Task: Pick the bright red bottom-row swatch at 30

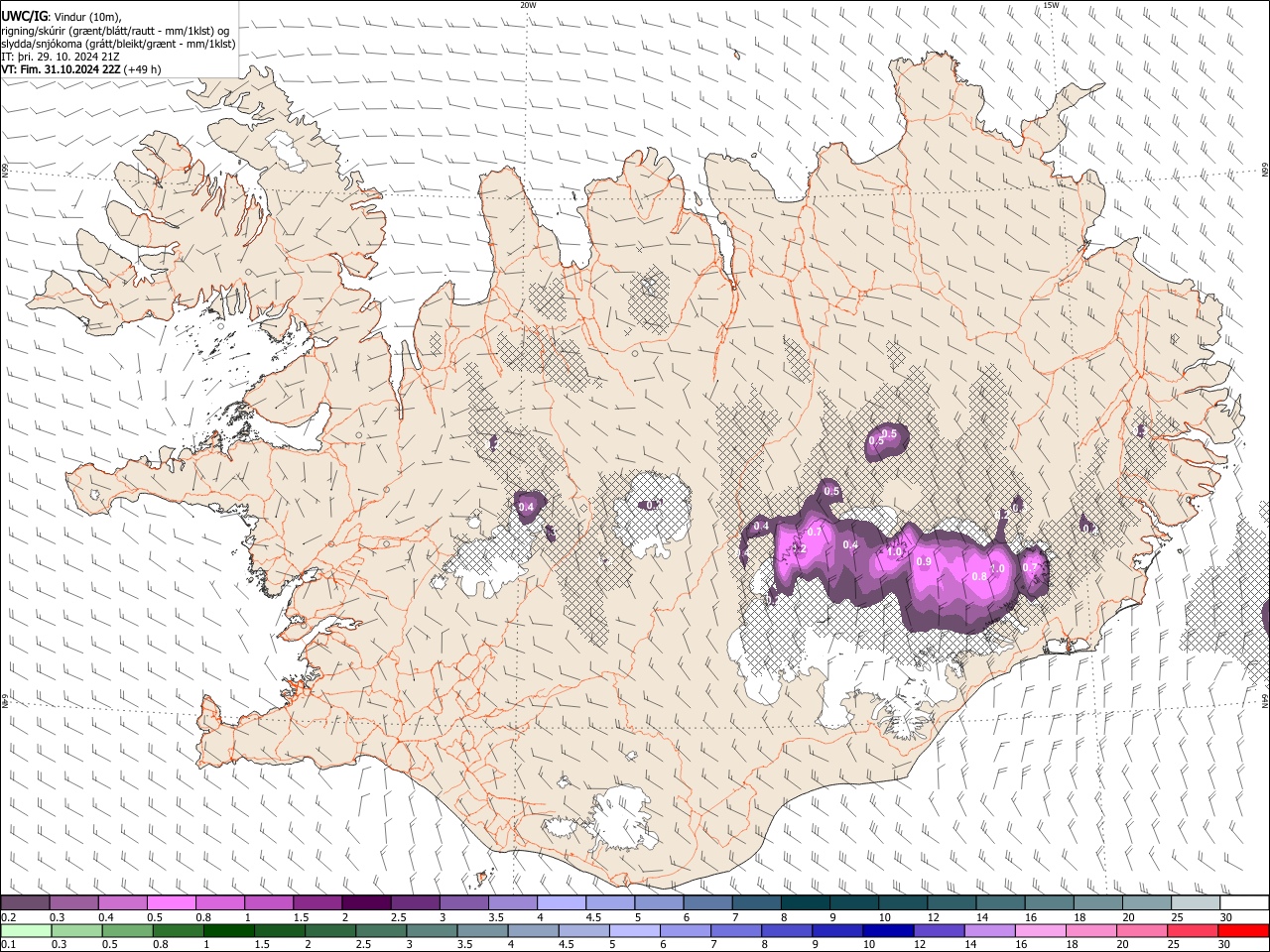Action: [x=1244, y=930]
